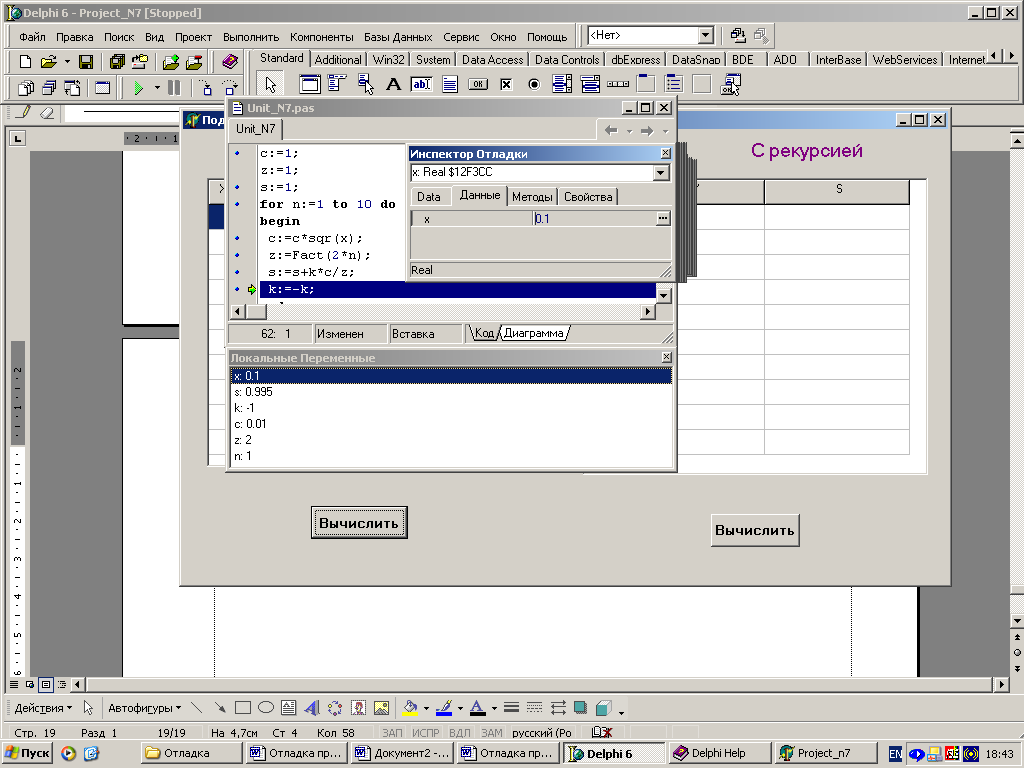The image size is (1024, 768).
Task: Open fill color dropdown arrow
Action: pyautogui.click(x=426, y=708)
